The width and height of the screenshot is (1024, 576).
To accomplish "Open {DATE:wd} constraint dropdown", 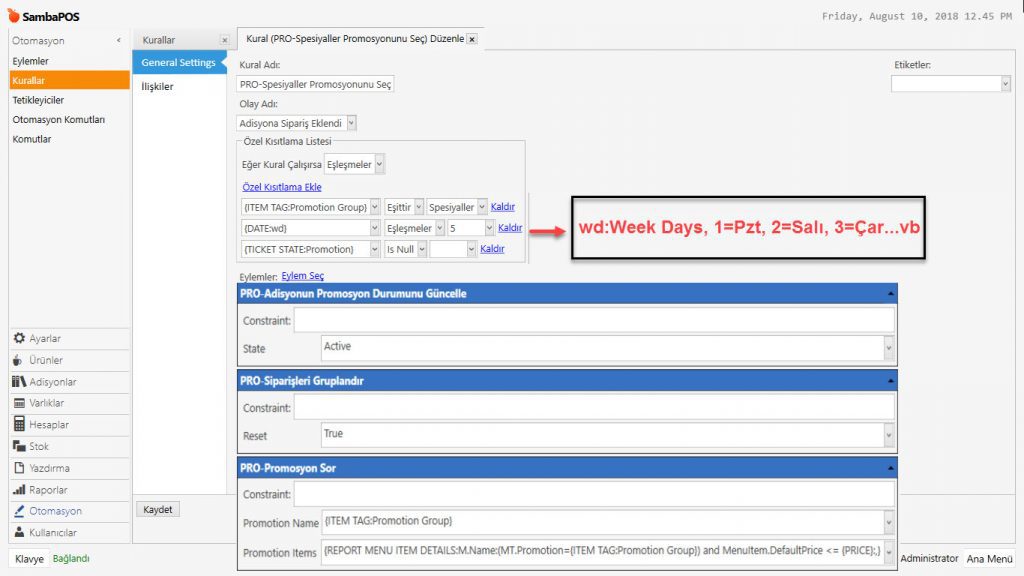I will (x=375, y=228).
